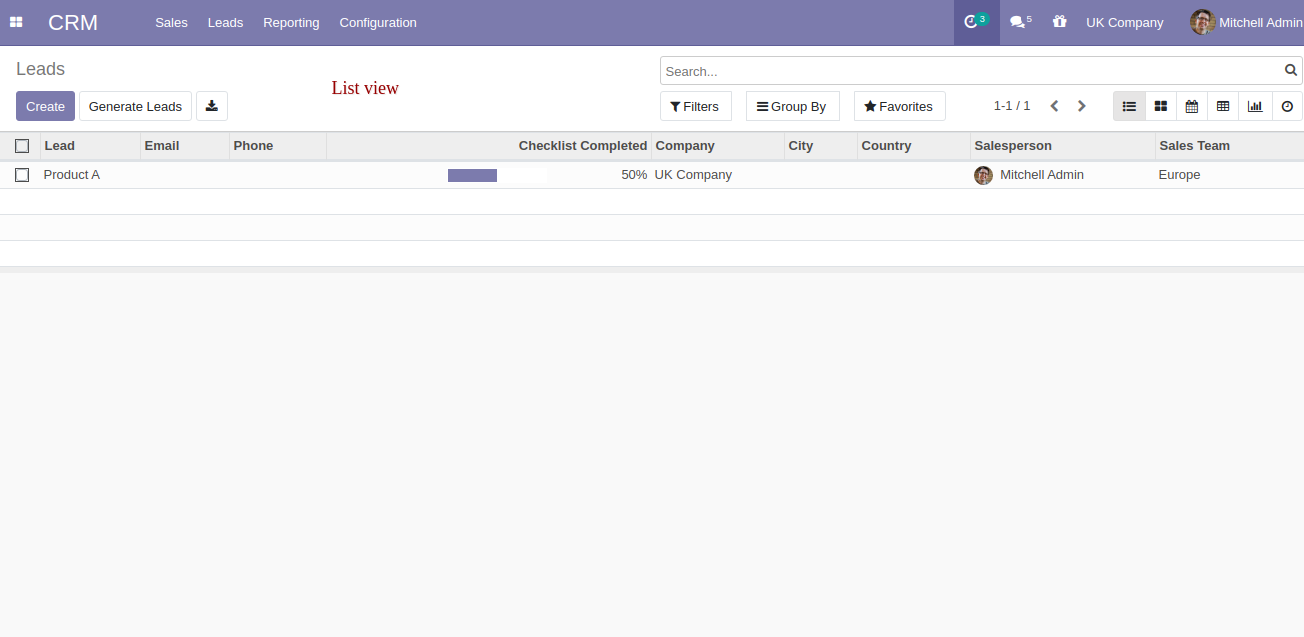Tick the select-all checkbox in header
The image size is (1304, 637).
(22, 146)
